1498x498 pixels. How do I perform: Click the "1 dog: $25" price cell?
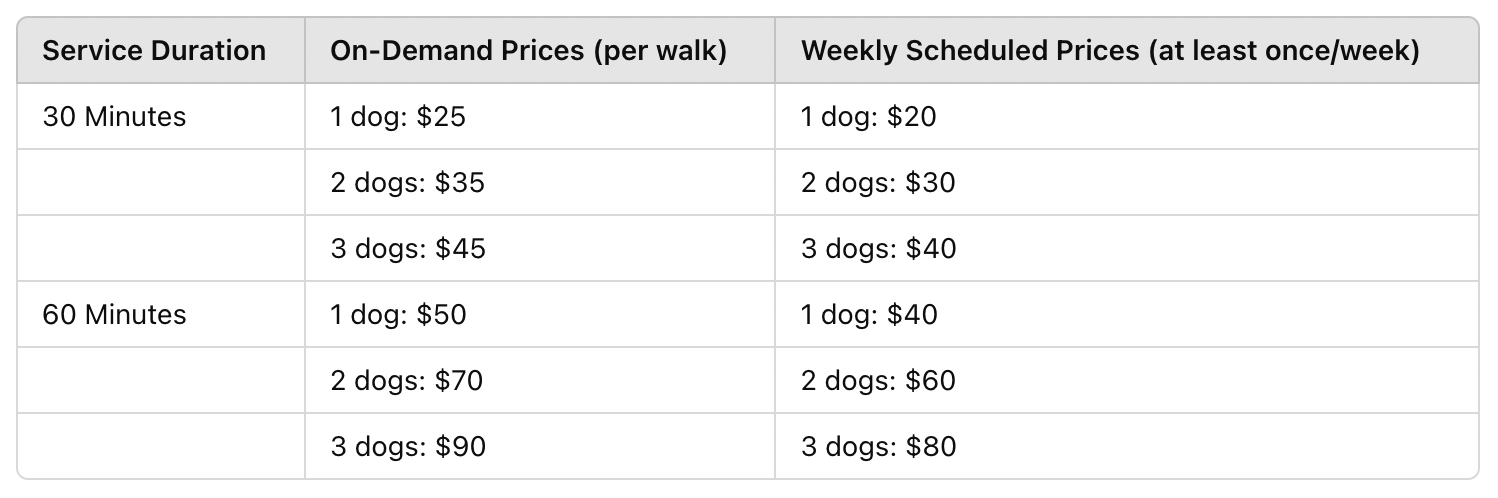398,117
